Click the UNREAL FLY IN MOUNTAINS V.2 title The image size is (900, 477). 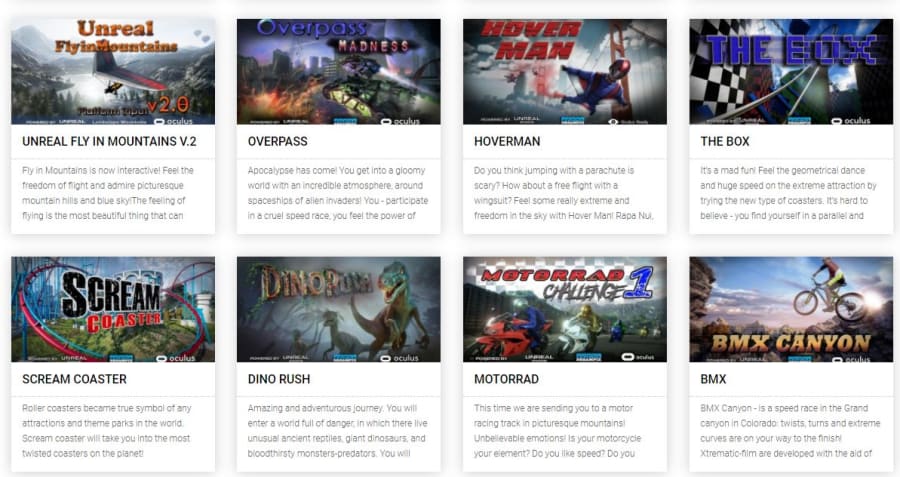pos(109,141)
